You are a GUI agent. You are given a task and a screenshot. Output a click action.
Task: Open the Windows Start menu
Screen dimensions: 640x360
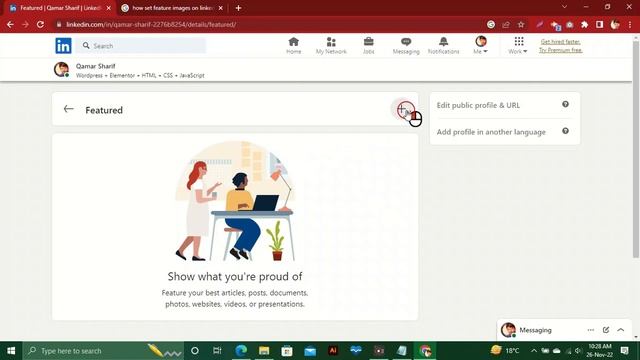(x=11, y=351)
